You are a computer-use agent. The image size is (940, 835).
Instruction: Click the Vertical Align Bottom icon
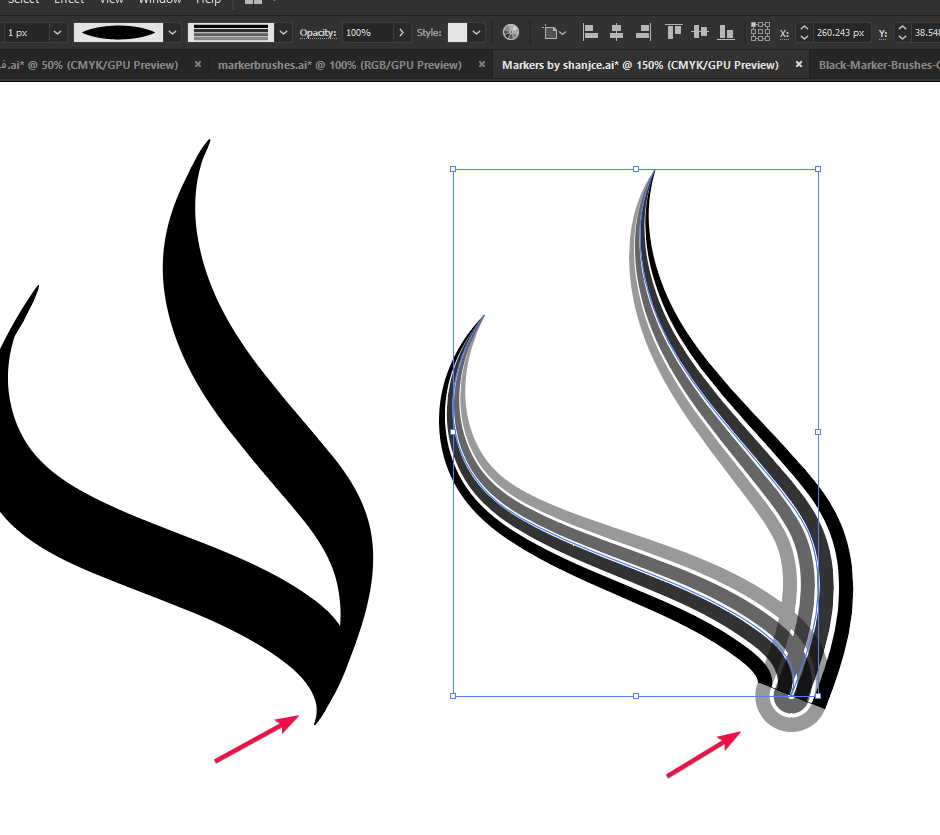[x=727, y=32]
